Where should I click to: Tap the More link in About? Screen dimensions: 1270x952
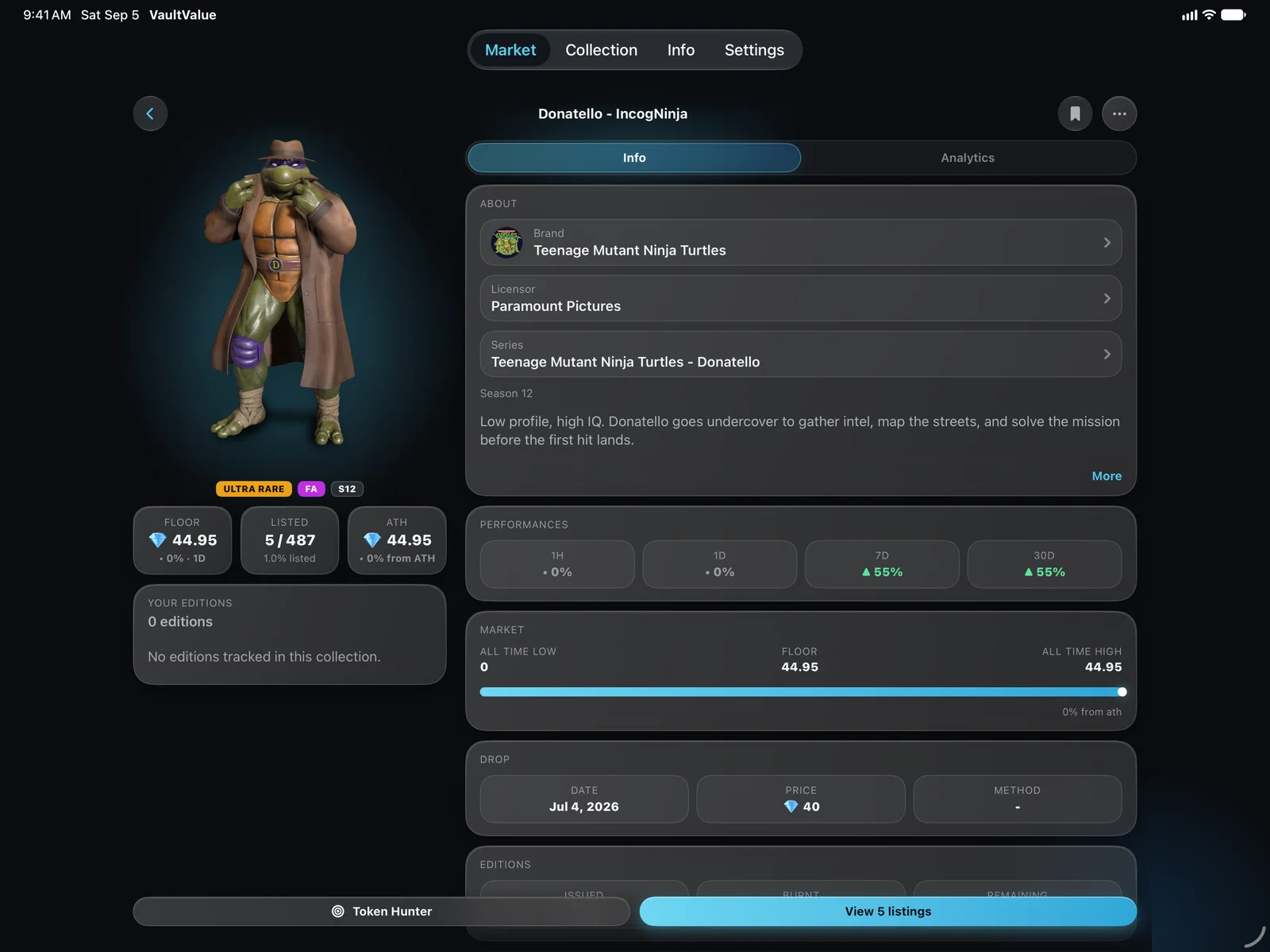[x=1106, y=476]
